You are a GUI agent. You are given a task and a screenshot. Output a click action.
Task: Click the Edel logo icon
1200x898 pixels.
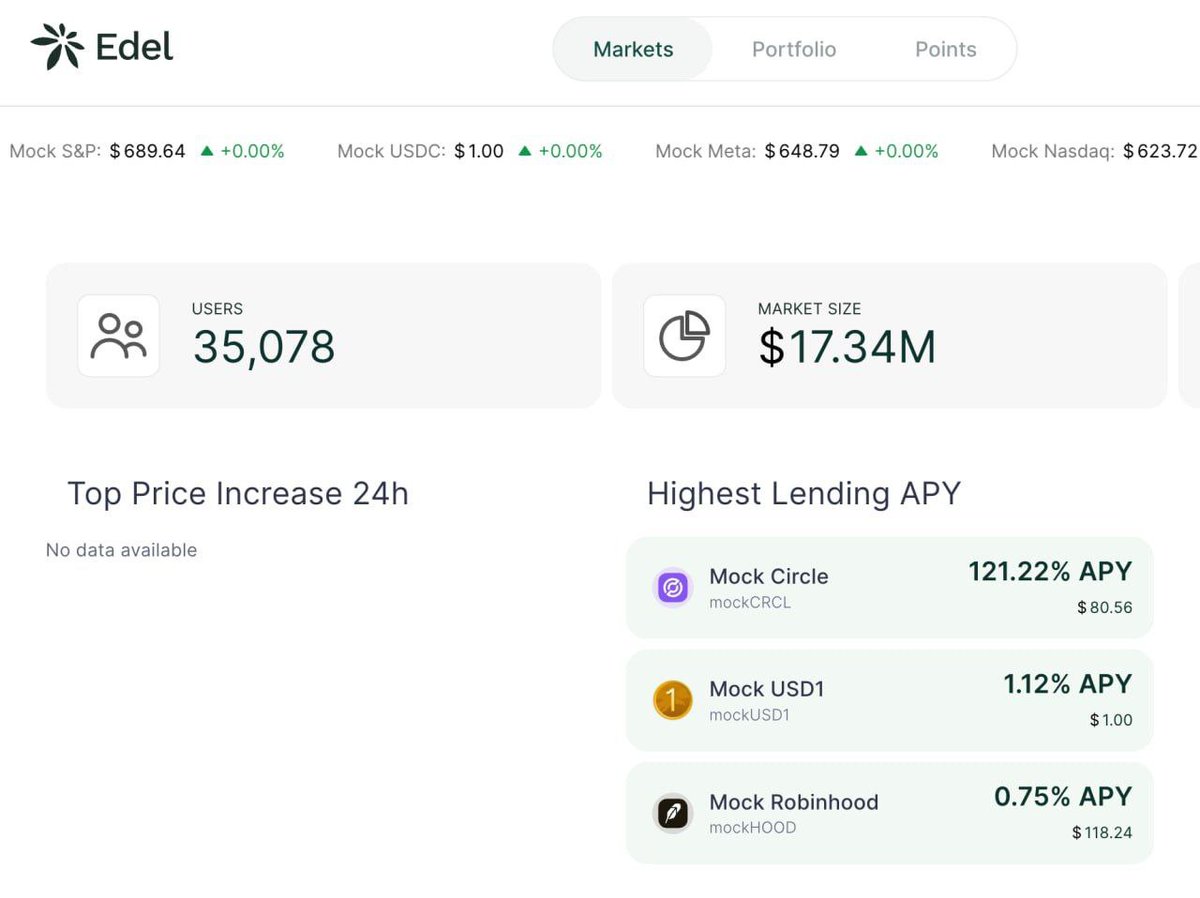coord(59,45)
